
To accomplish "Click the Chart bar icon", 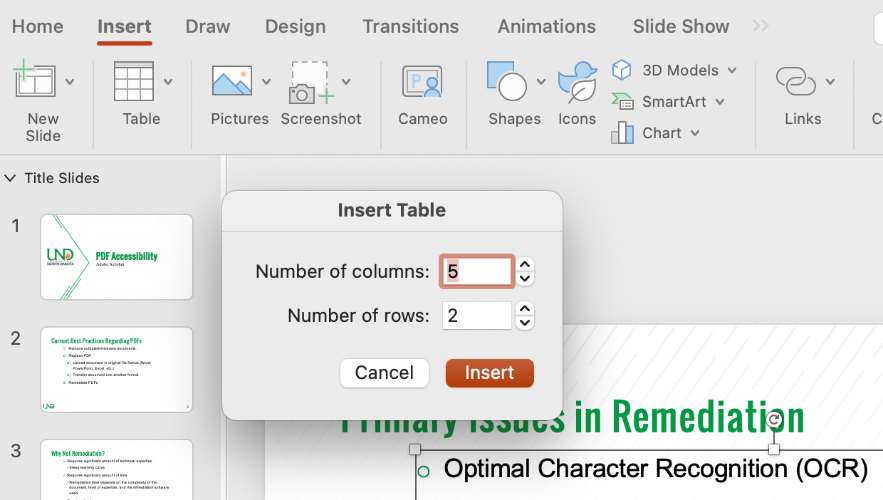I will pos(622,133).
